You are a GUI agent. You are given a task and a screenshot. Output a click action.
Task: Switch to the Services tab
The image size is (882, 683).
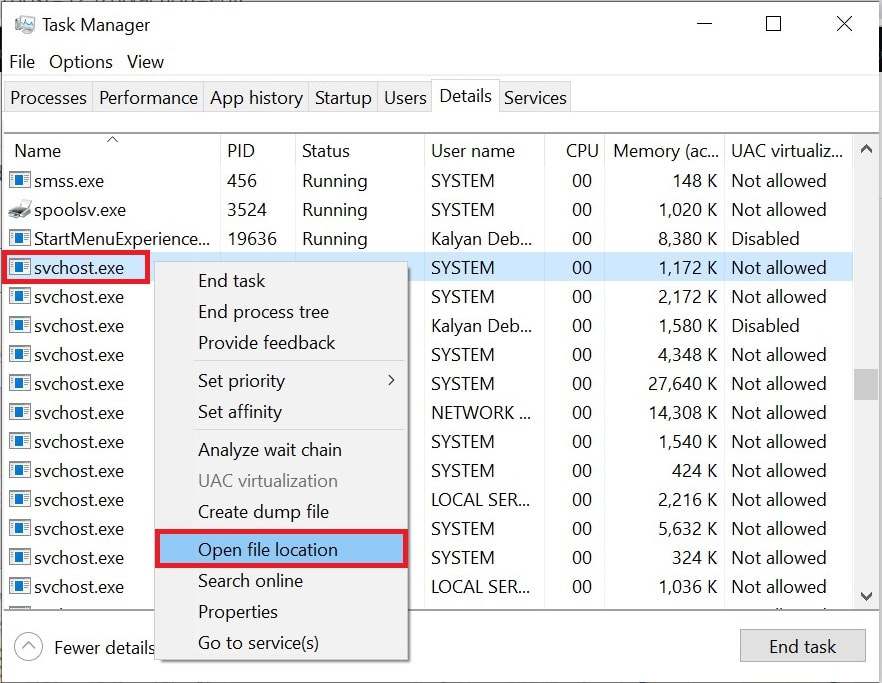[535, 98]
